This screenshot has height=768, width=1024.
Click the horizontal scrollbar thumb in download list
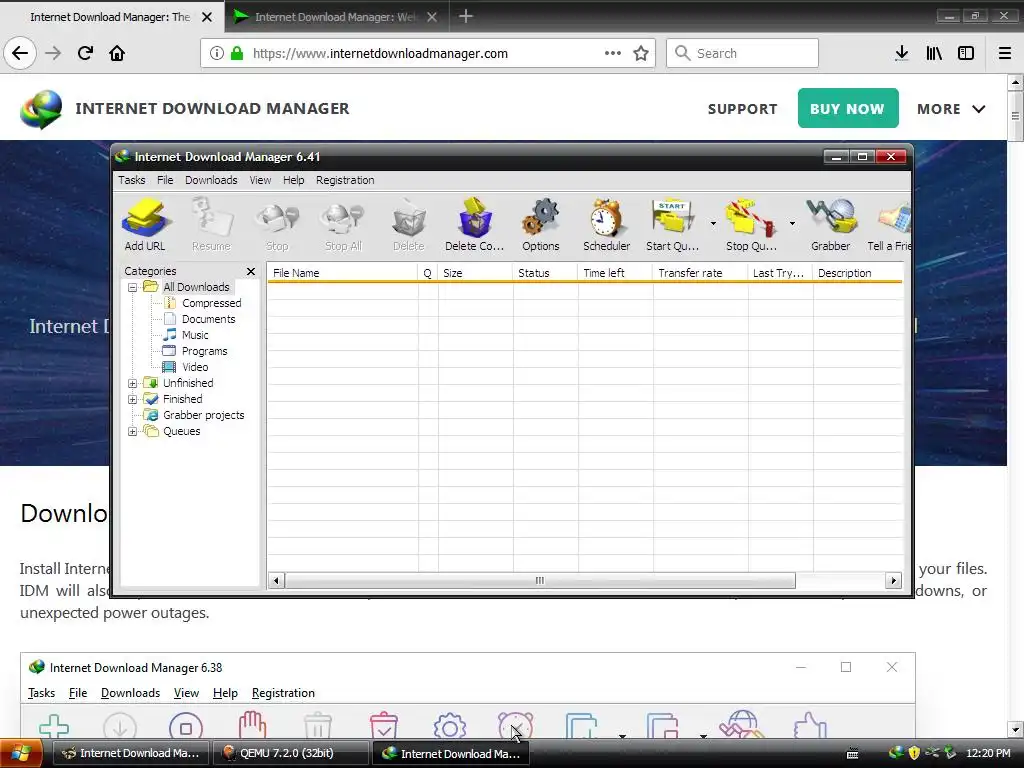(x=539, y=581)
